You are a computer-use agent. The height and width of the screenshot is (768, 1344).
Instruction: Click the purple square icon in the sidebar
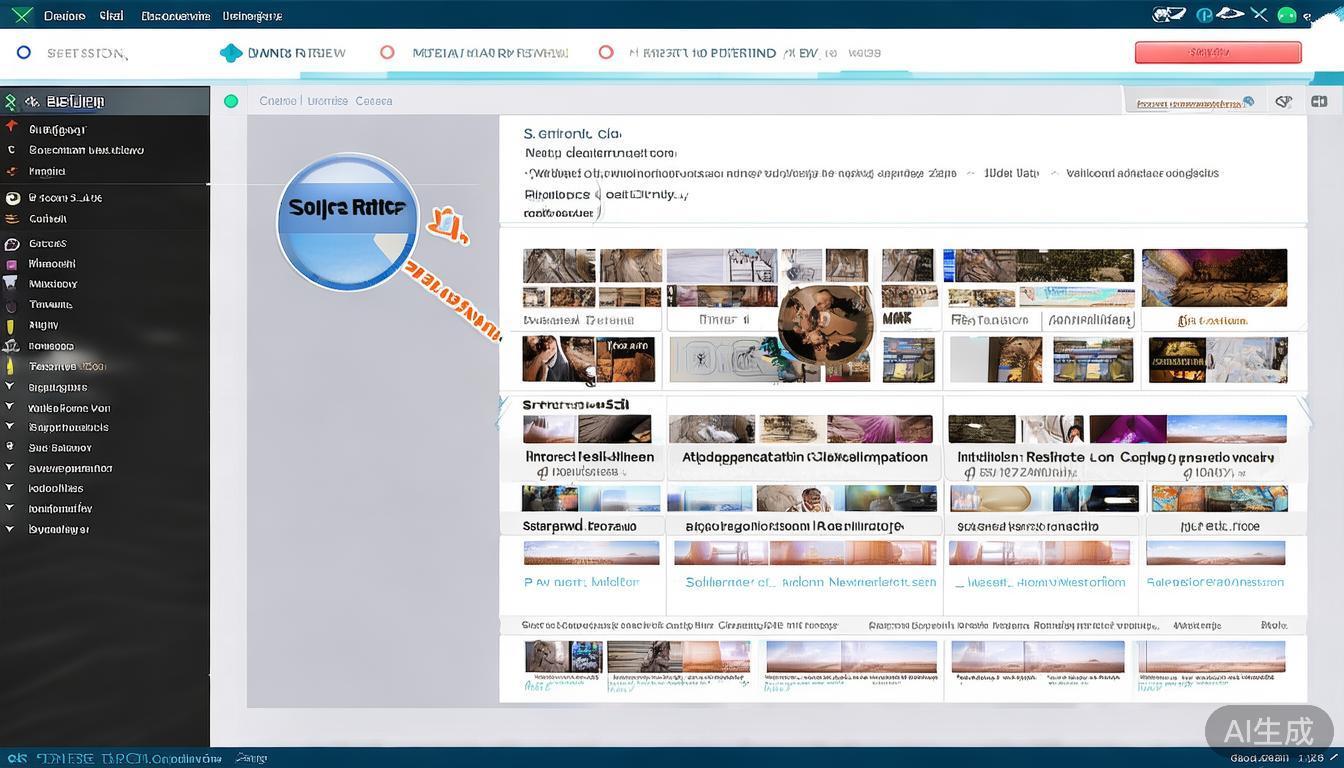pyautogui.click(x=12, y=264)
